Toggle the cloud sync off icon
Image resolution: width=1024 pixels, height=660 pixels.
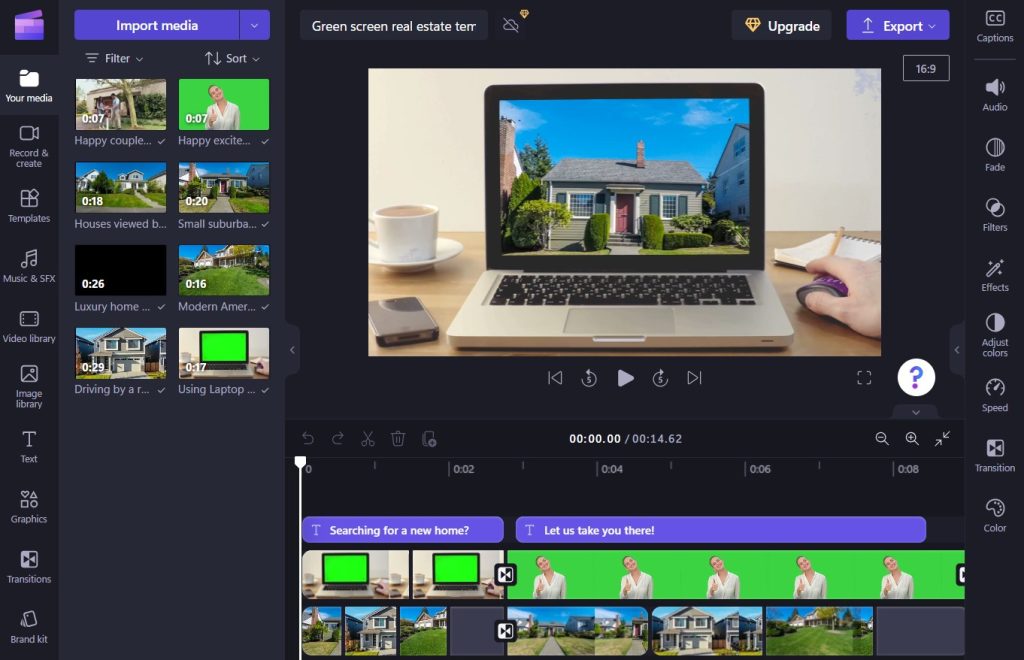[x=511, y=25]
